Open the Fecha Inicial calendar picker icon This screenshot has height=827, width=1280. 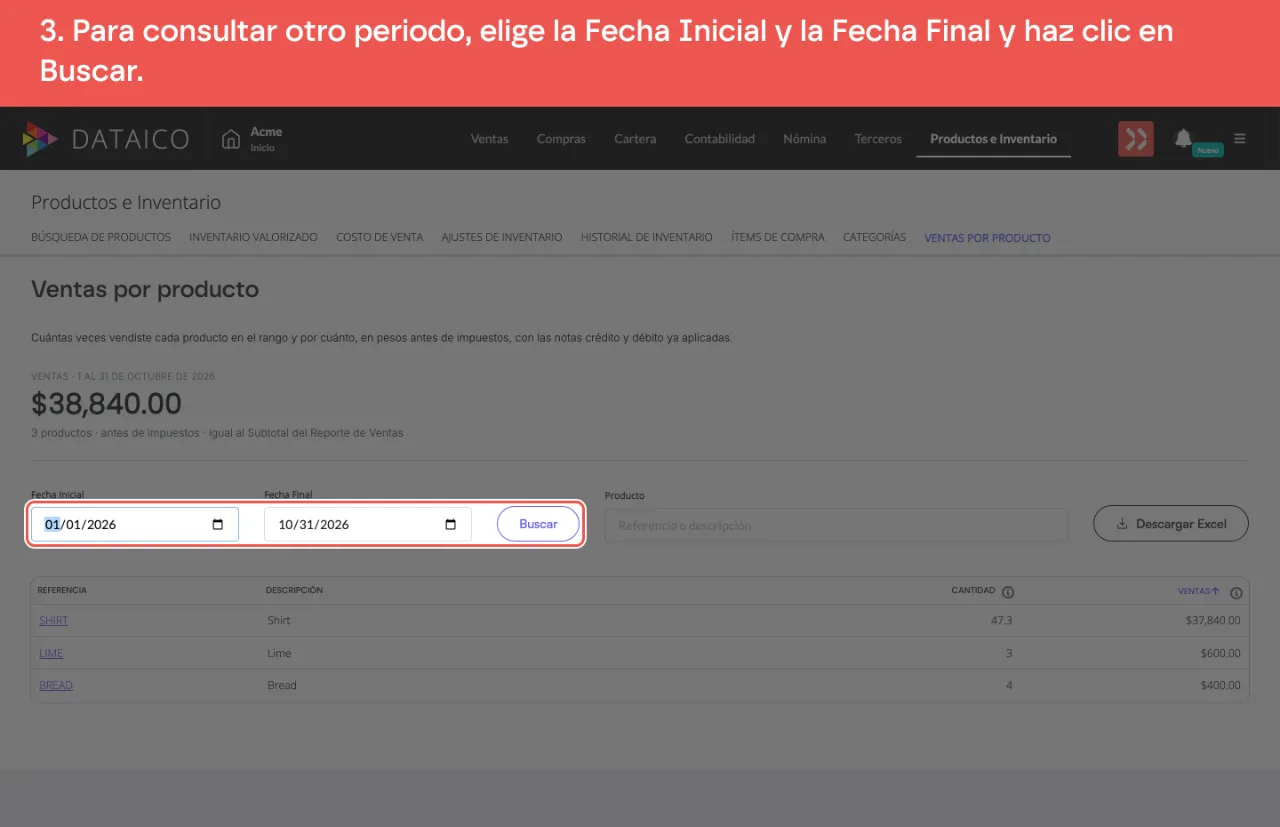click(x=218, y=525)
